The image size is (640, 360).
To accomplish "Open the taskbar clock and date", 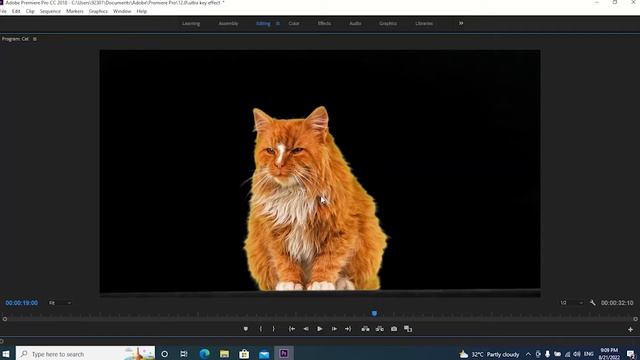I will click(x=609, y=354).
